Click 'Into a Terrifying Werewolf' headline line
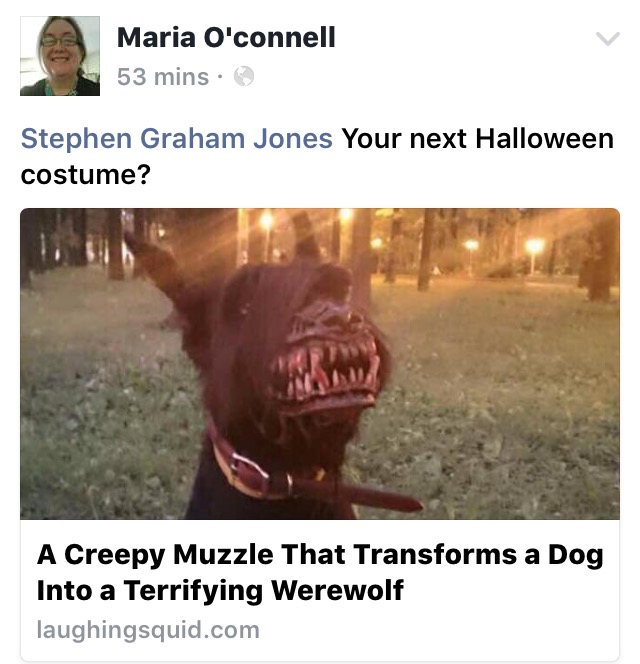Image resolution: width=640 pixels, height=664 pixels. 220,591
